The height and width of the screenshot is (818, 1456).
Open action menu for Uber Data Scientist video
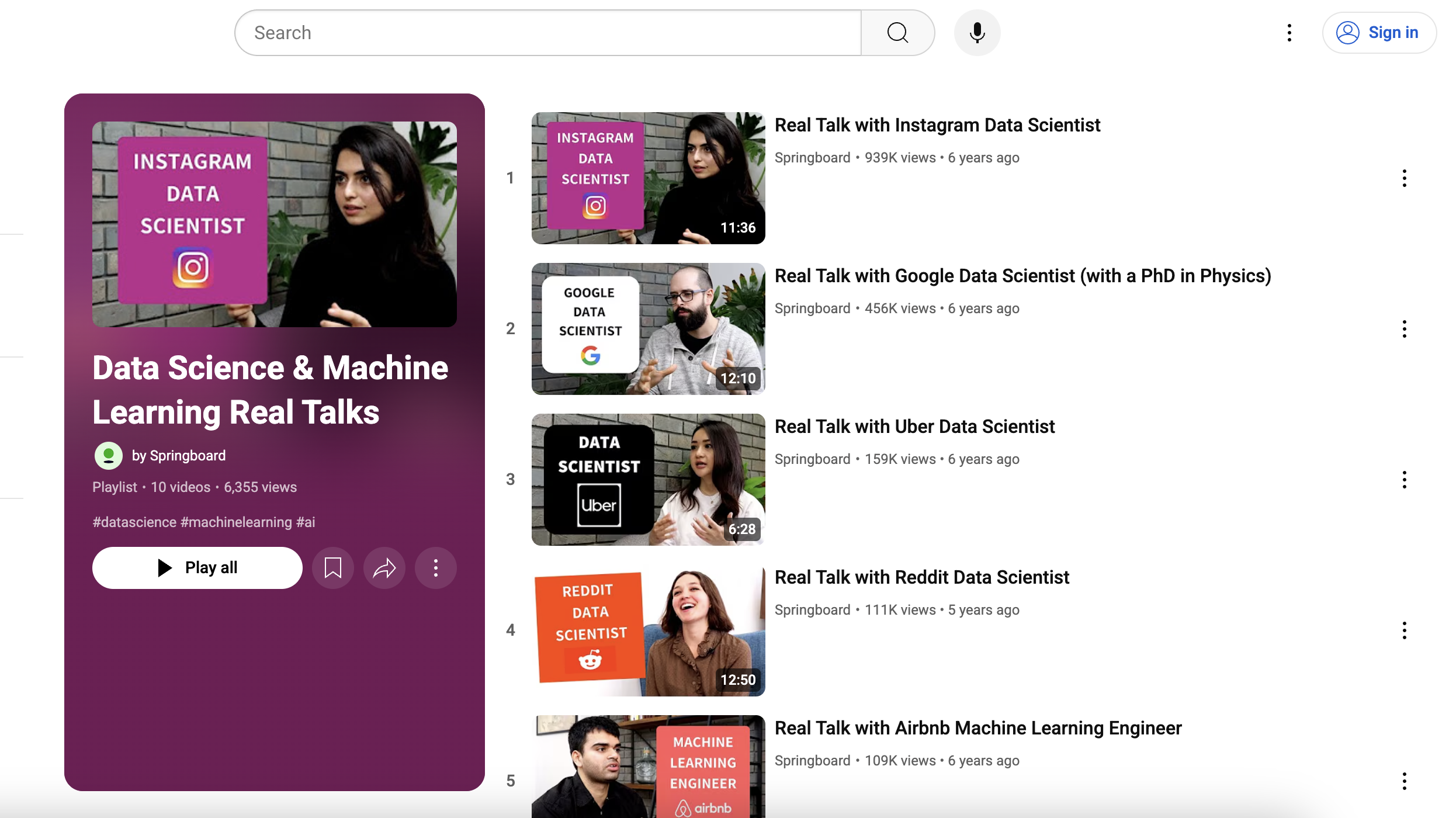pyautogui.click(x=1404, y=480)
